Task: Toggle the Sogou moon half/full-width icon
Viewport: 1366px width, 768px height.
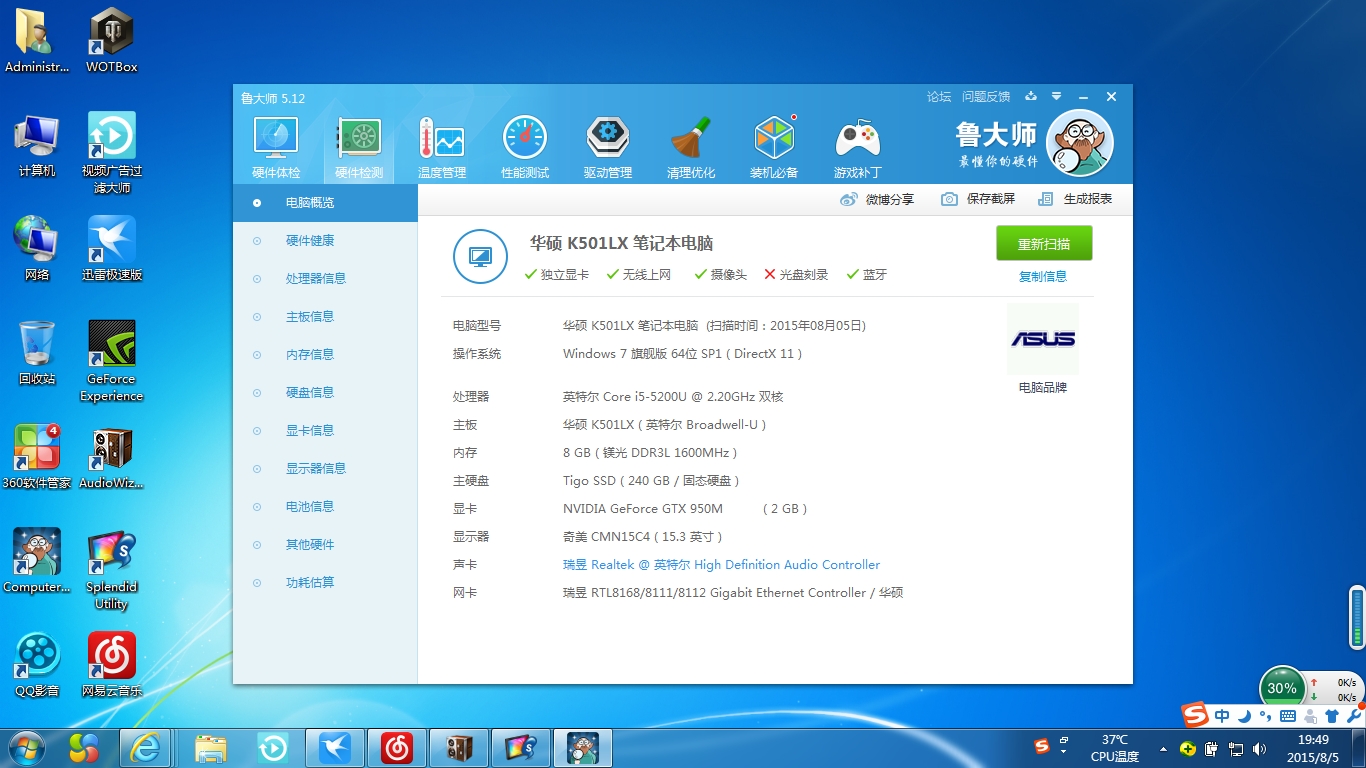Action: [1245, 716]
